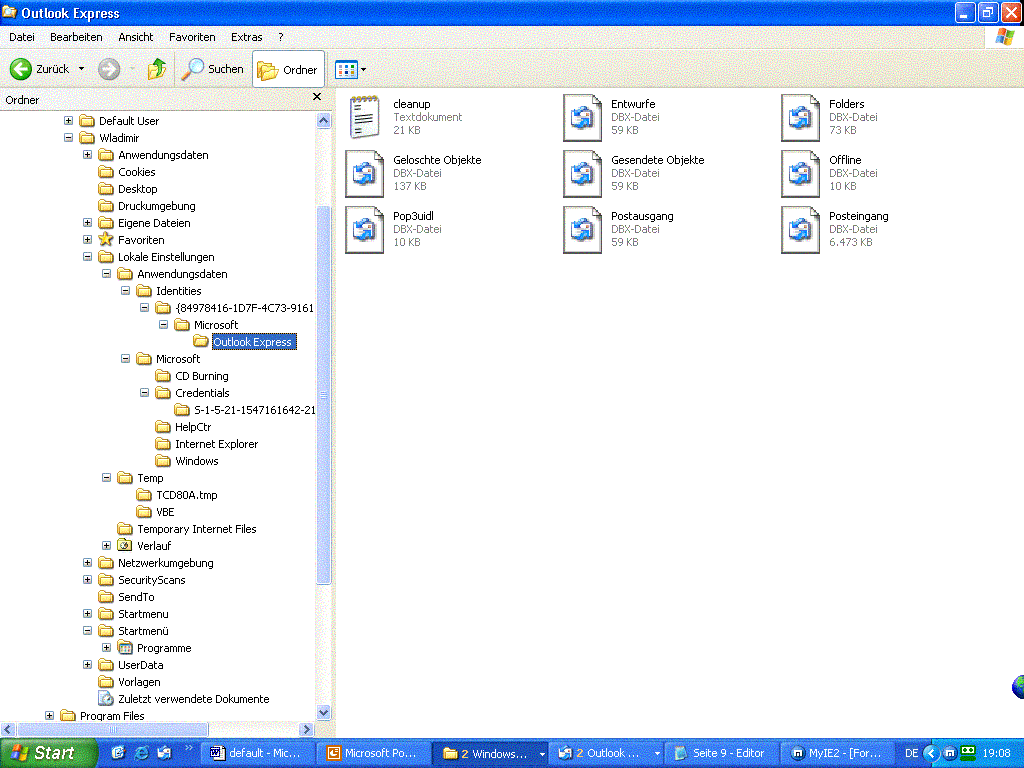Open the ? help menu

click(281, 37)
